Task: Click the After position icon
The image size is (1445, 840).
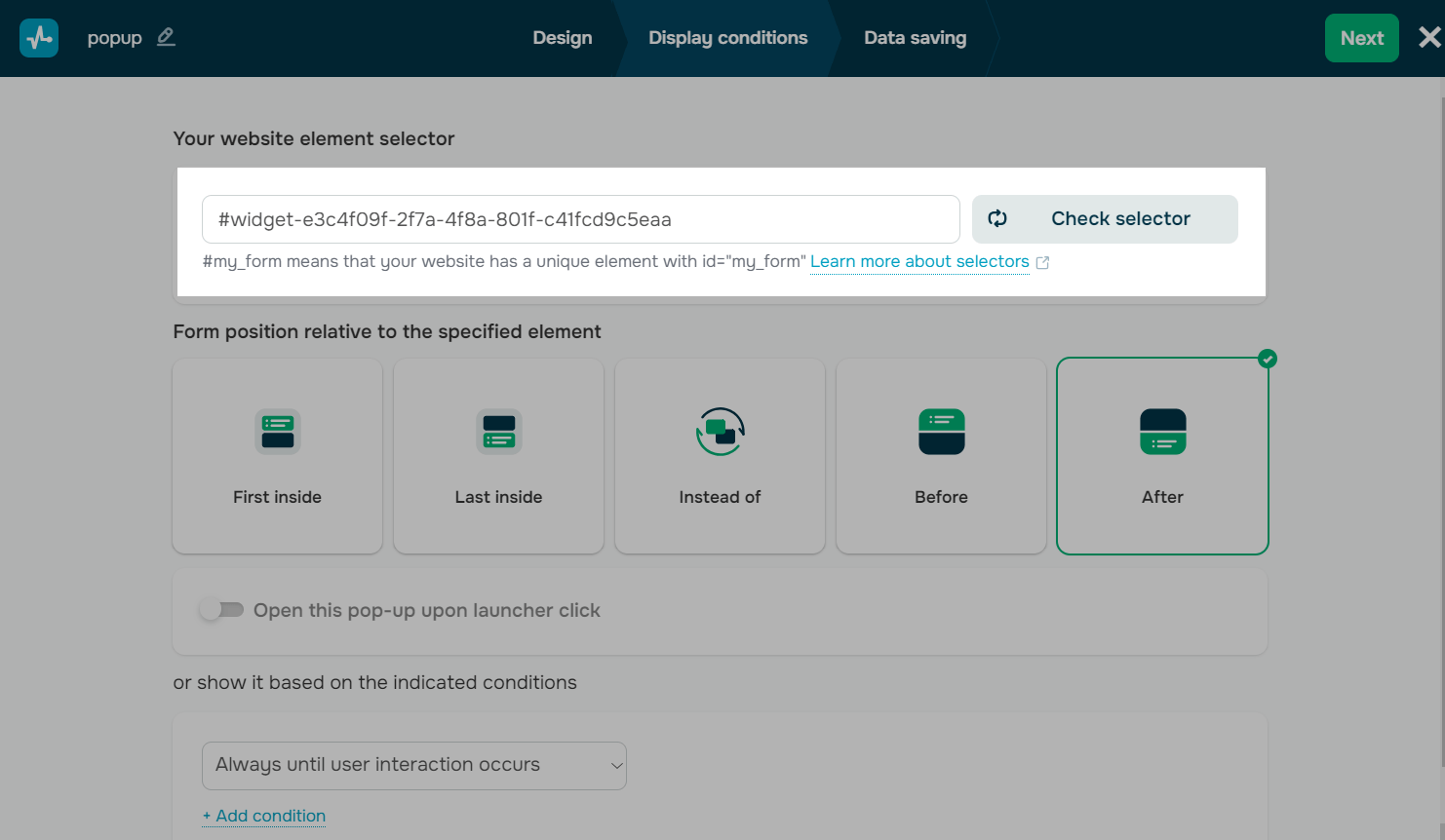Action: [1163, 432]
